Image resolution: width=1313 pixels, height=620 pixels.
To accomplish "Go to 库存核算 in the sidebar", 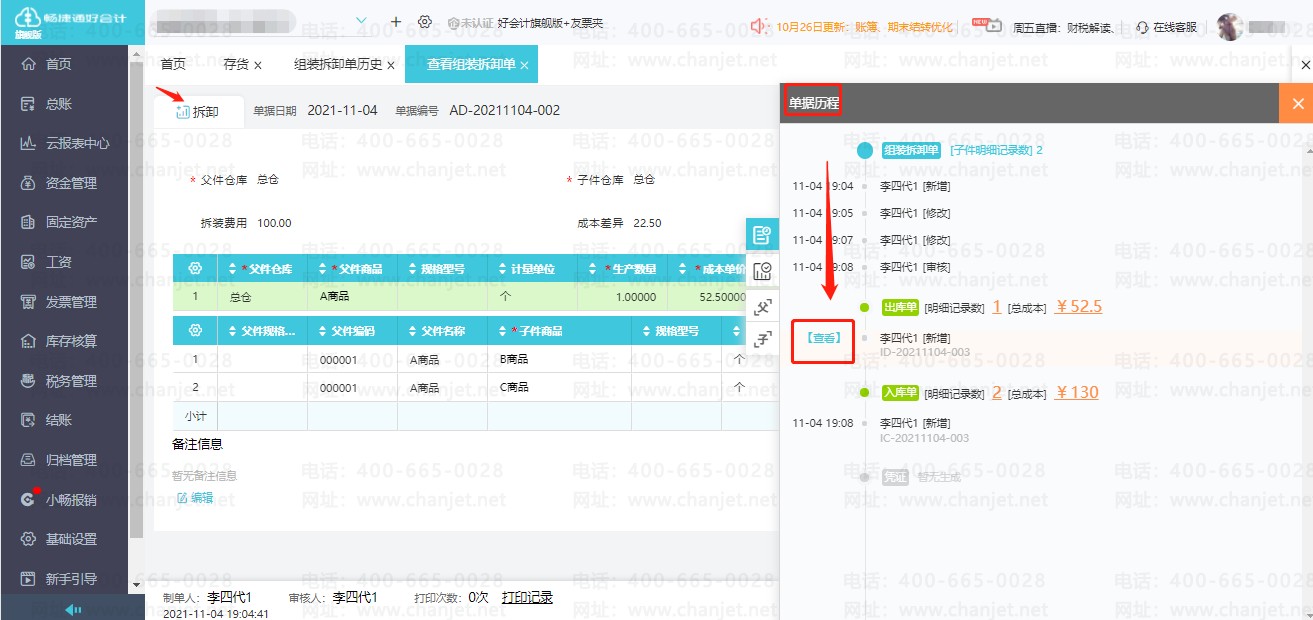I will coord(70,341).
